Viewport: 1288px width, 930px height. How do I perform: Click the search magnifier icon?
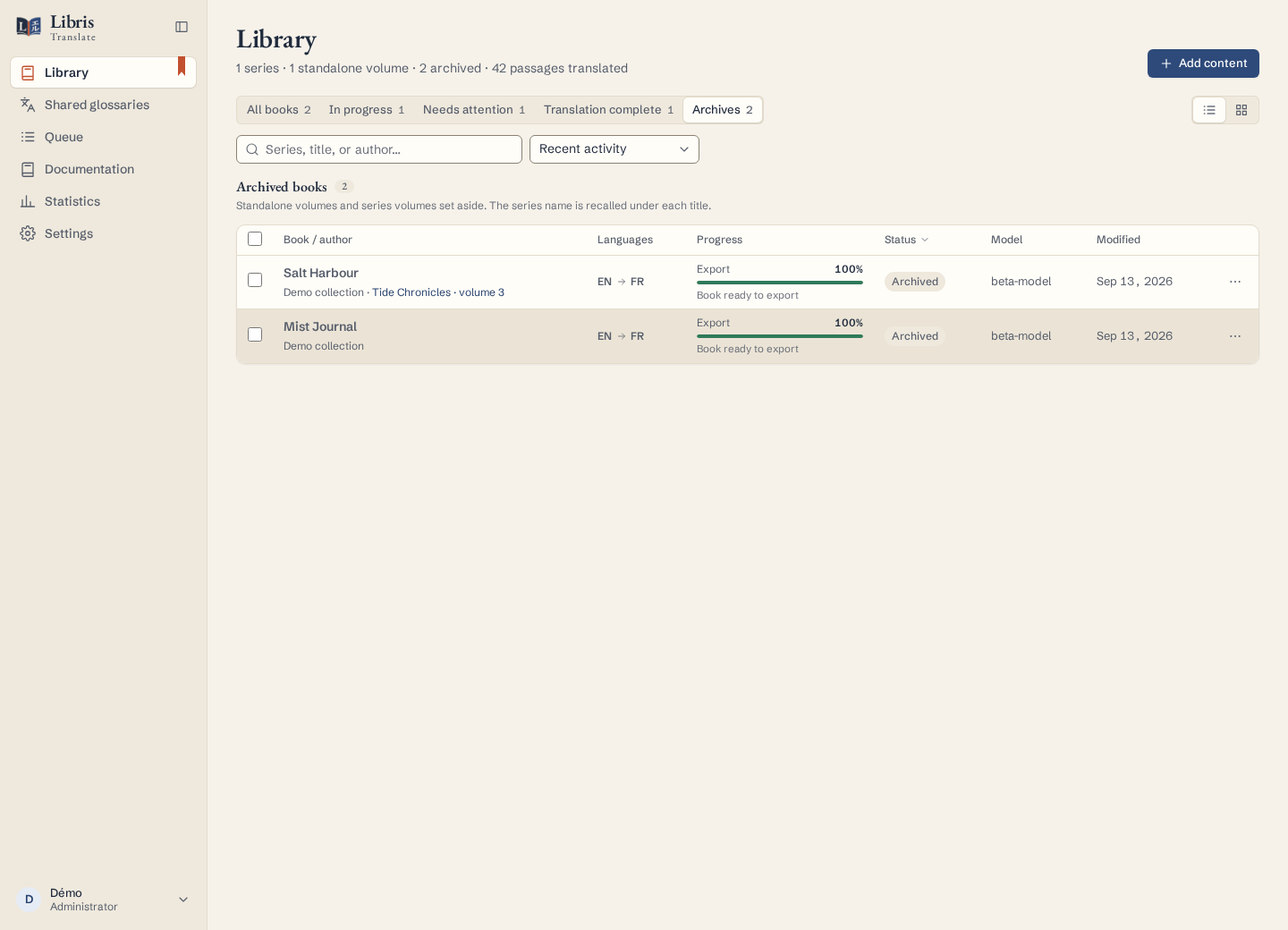pyautogui.click(x=252, y=149)
